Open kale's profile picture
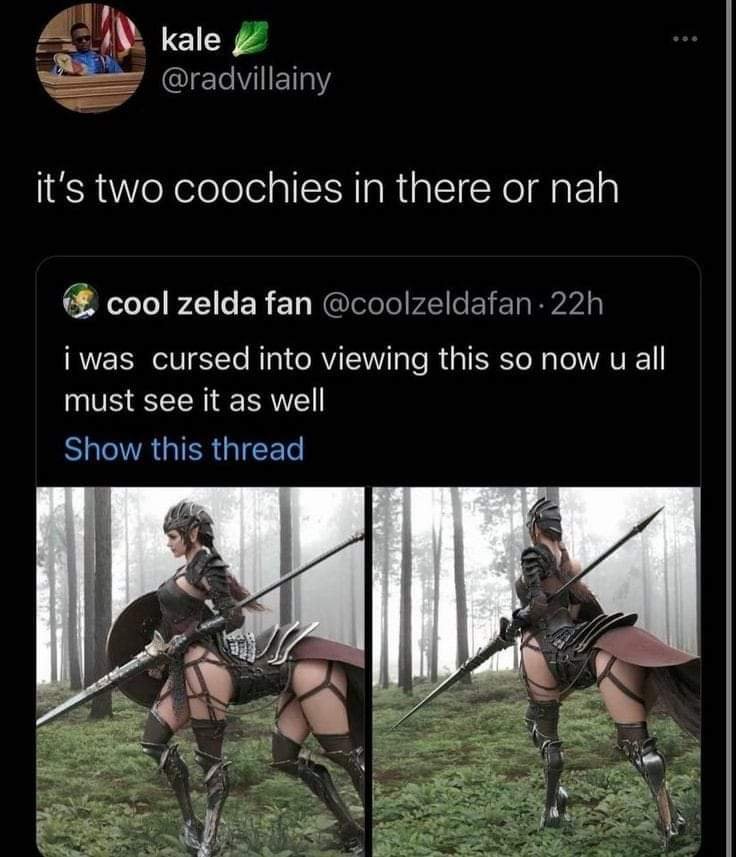736x857 pixels. pyautogui.click(x=91, y=57)
